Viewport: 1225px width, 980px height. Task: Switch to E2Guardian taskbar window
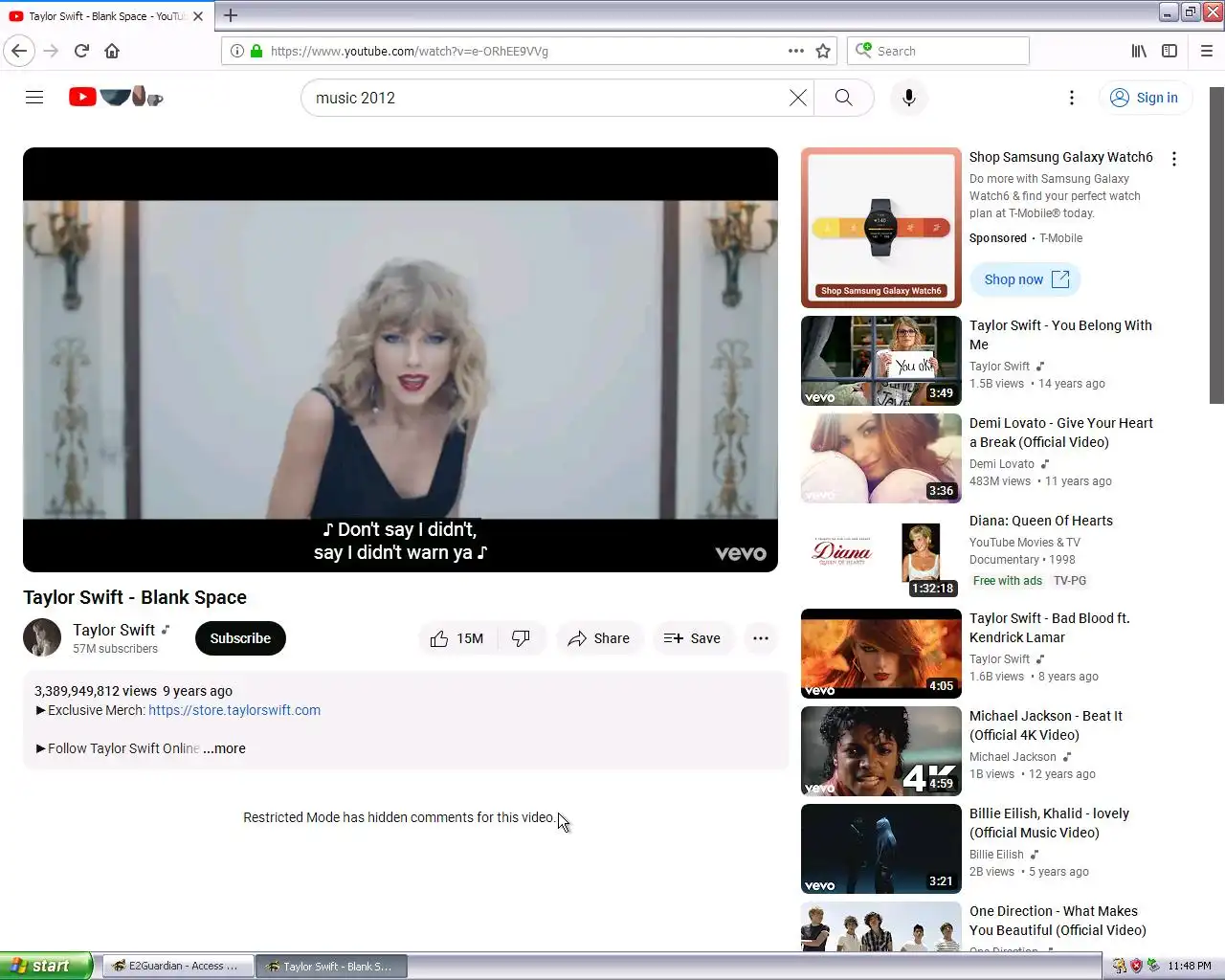pyautogui.click(x=178, y=967)
